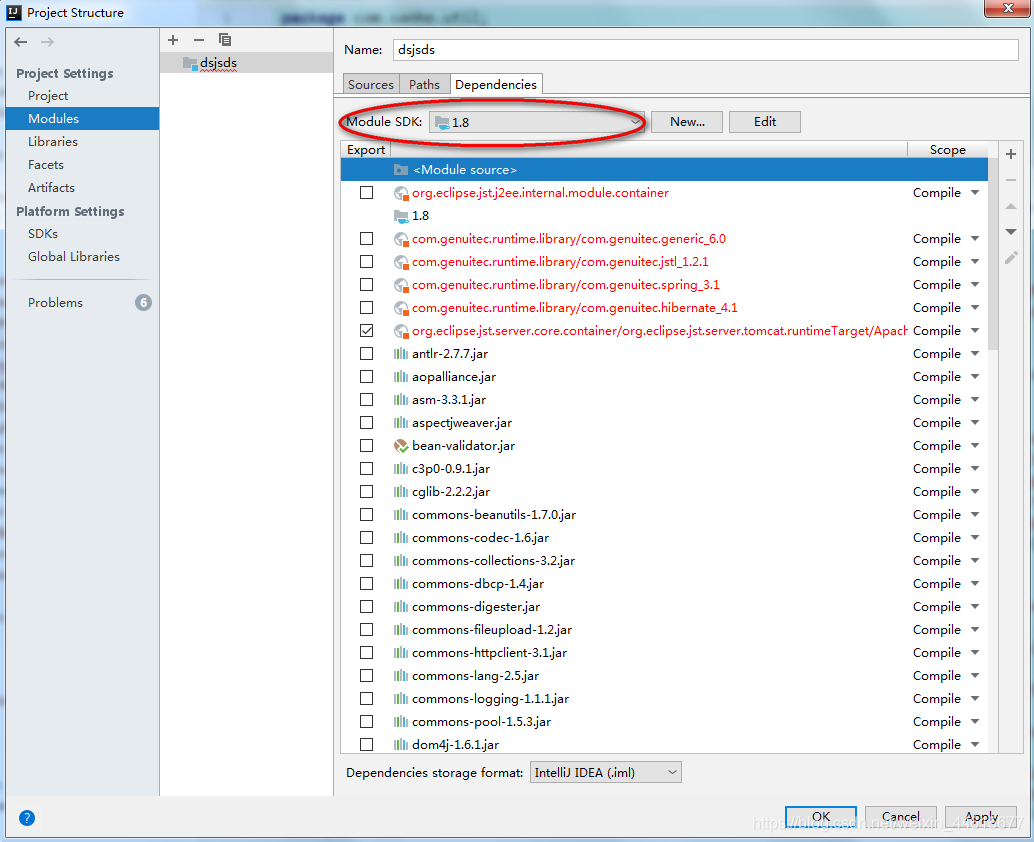
Task: Copy the selected module
Action: pyautogui.click(x=225, y=40)
